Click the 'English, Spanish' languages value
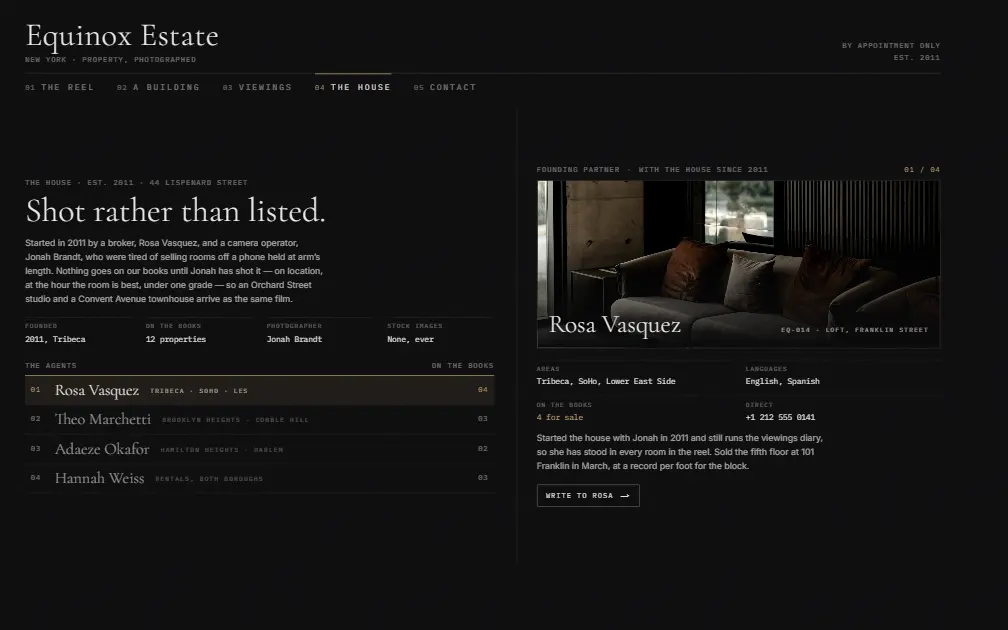The width and height of the screenshot is (1008, 630). pos(782,381)
